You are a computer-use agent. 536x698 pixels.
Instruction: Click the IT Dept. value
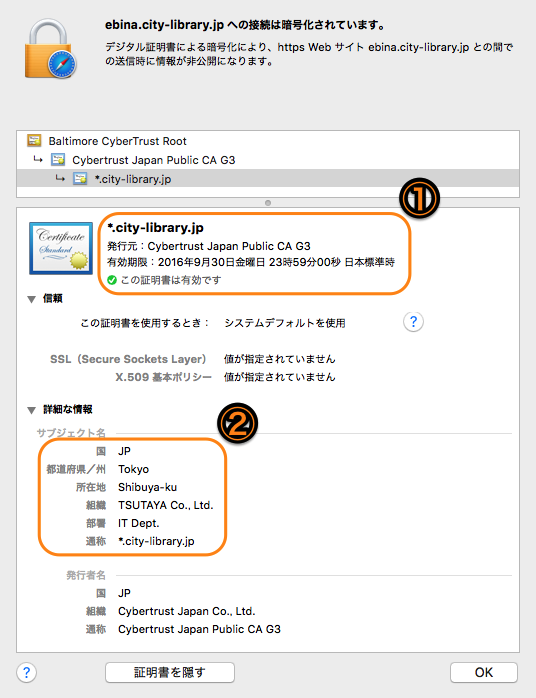pos(138,524)
